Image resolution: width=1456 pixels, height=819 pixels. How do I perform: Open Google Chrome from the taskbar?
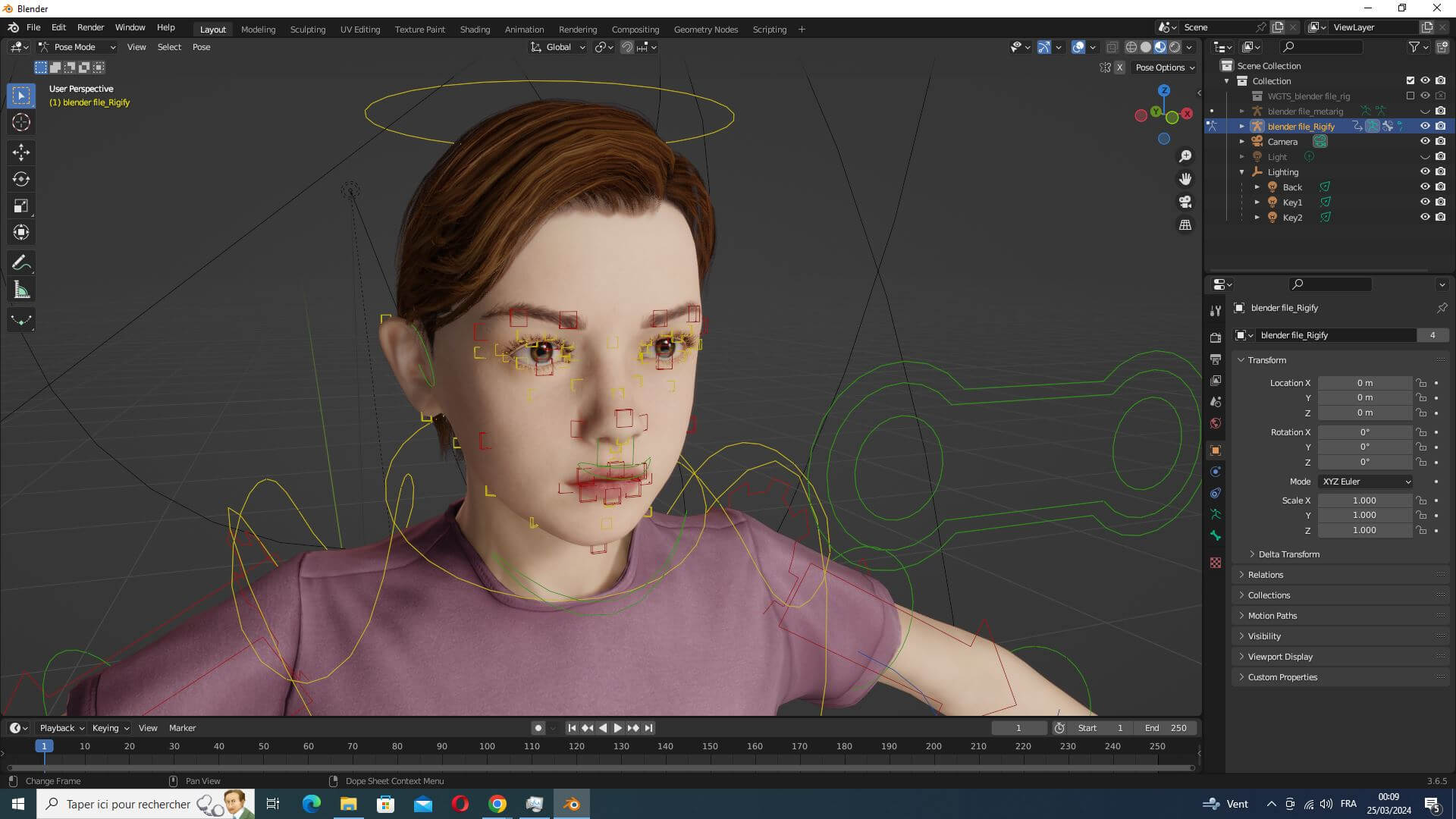(x=497, y=804)
